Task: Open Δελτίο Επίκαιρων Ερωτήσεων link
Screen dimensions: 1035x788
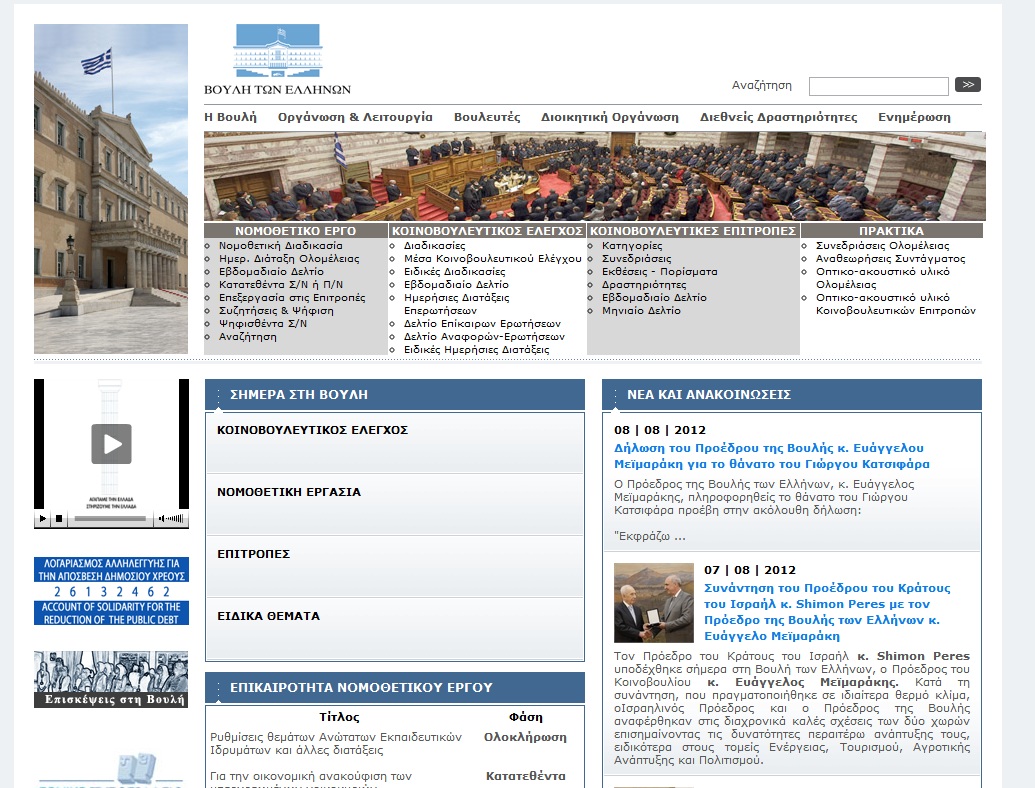Action: tap(482, 323)
